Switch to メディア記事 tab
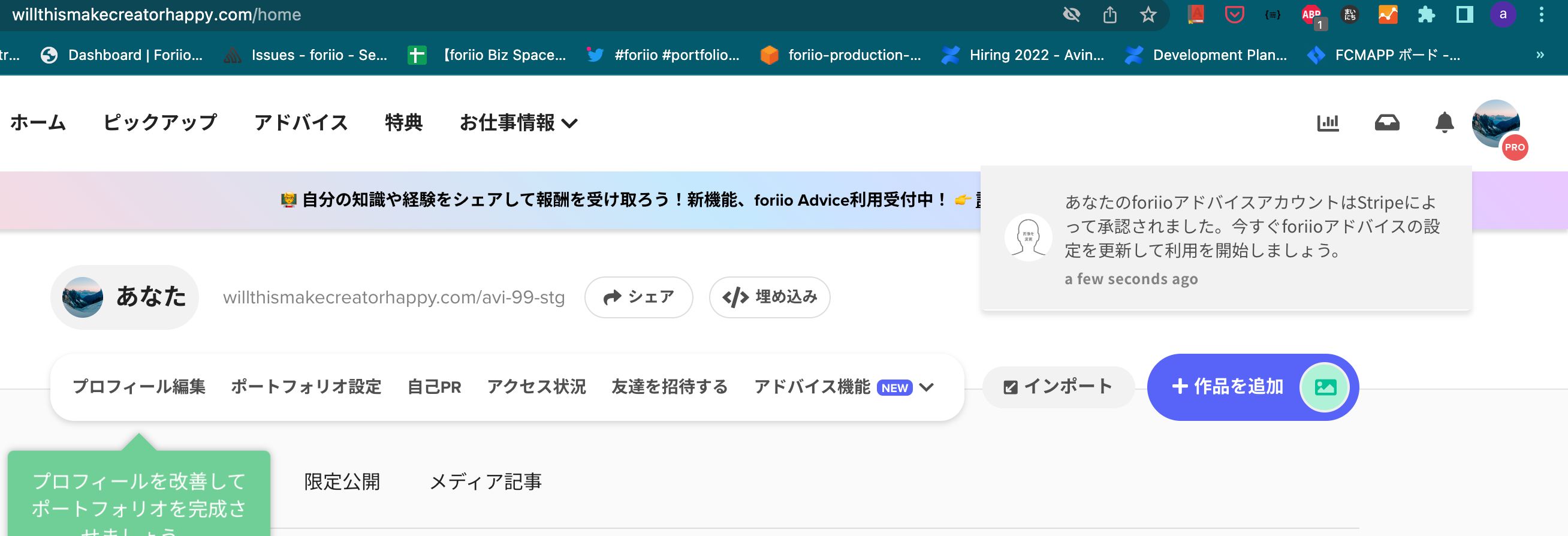This screenshot has width=1568, height=536. click(485, 482)
